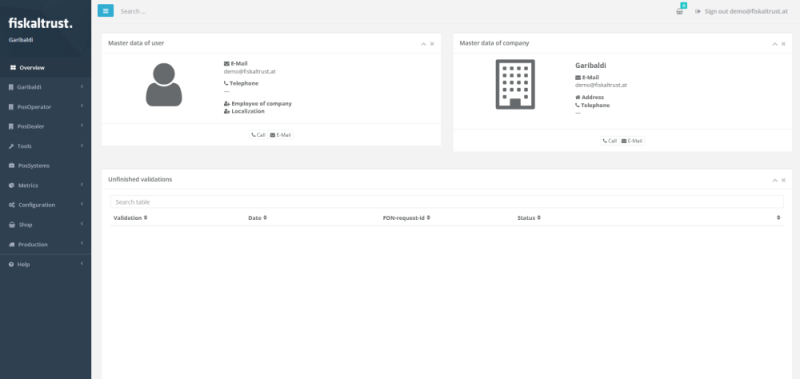Click the Address label in company panel
The height and width of the screenshot is (379, 800).
(x=592, y=97)
